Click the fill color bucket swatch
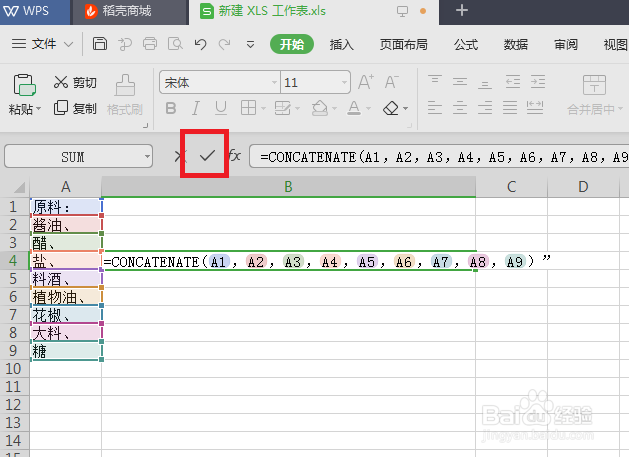629x457 pixels. [320, 108]
